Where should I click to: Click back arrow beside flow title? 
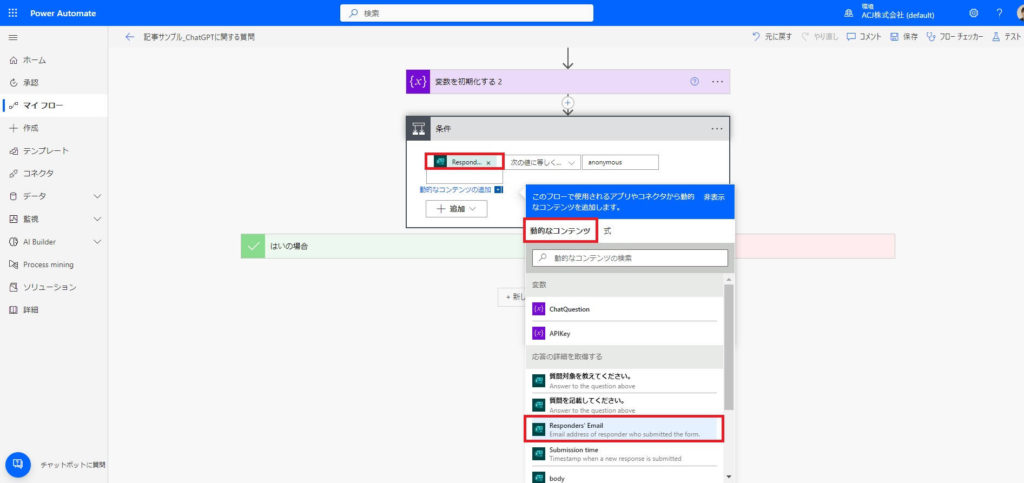tap(129, 37)
